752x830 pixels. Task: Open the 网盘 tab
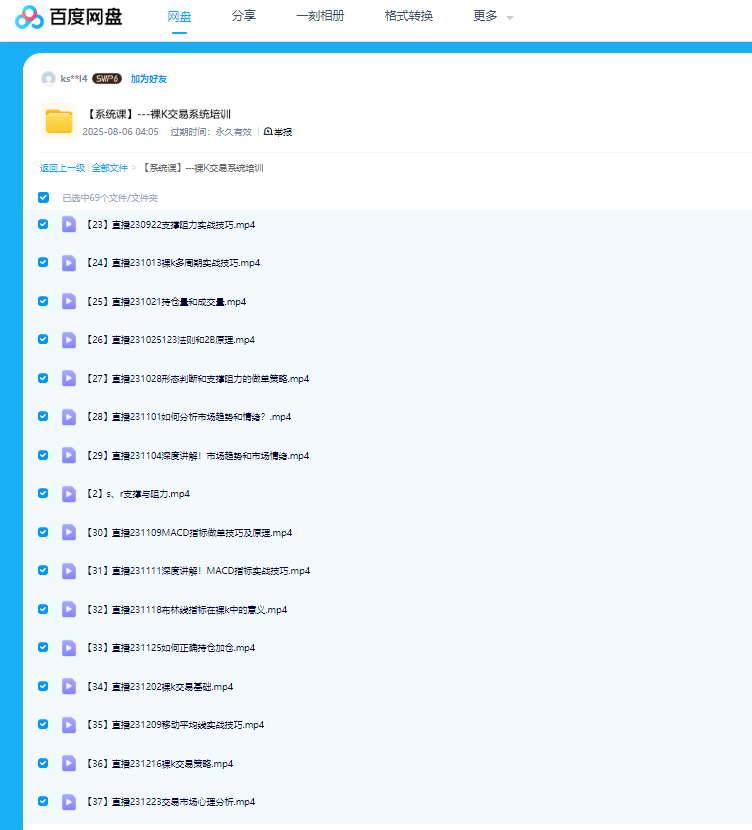click(x=179, y=16)
